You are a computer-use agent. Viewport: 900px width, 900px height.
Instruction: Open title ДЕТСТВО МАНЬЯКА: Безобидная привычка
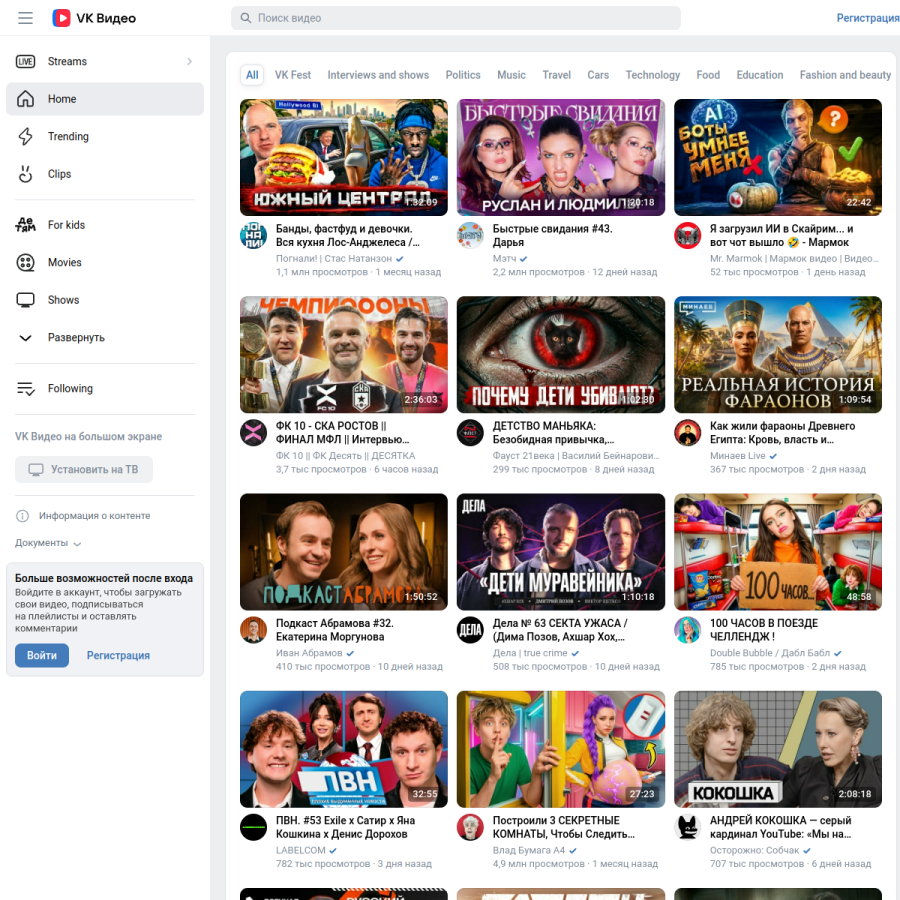[x=553, y=433]
